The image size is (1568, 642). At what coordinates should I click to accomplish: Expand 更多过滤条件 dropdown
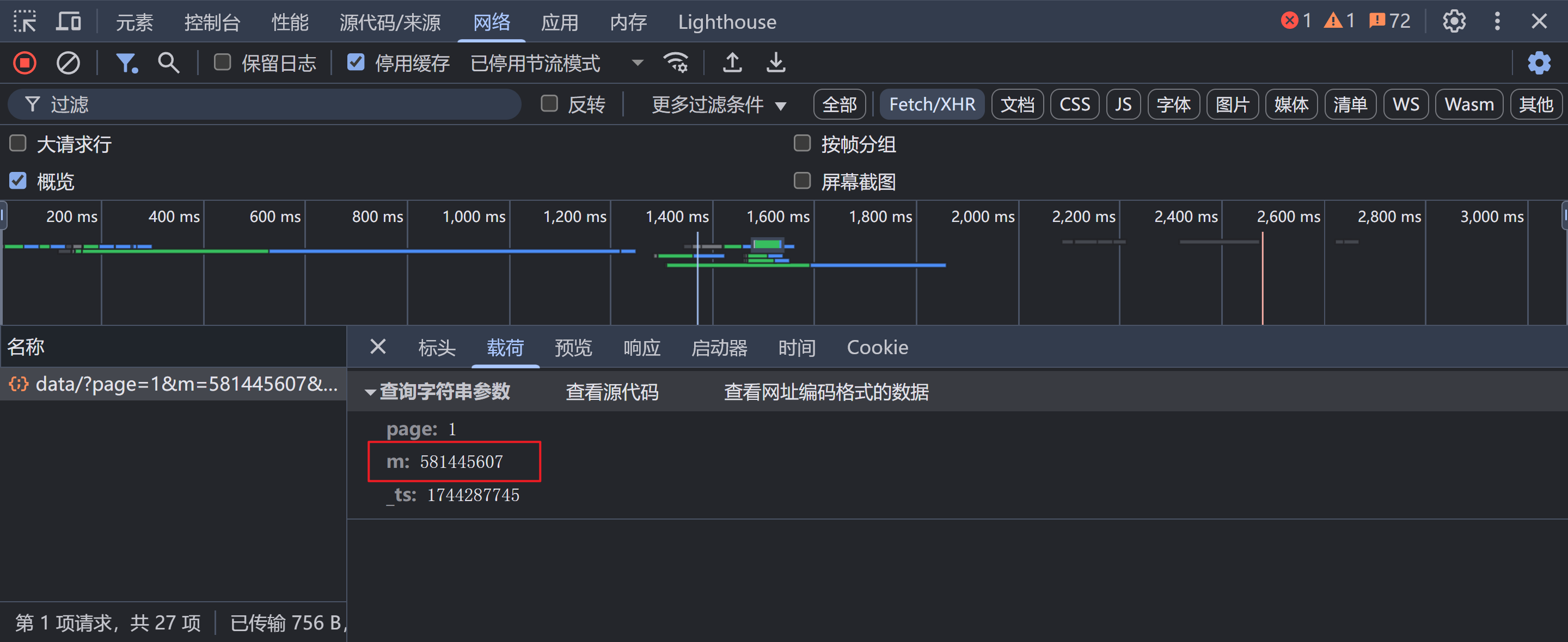(718, 104)
